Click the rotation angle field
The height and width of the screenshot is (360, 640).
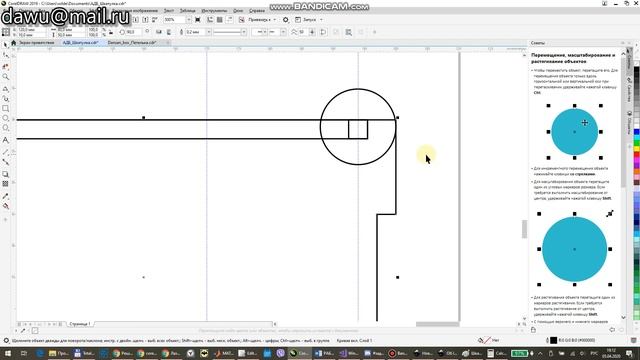[134, 32]
